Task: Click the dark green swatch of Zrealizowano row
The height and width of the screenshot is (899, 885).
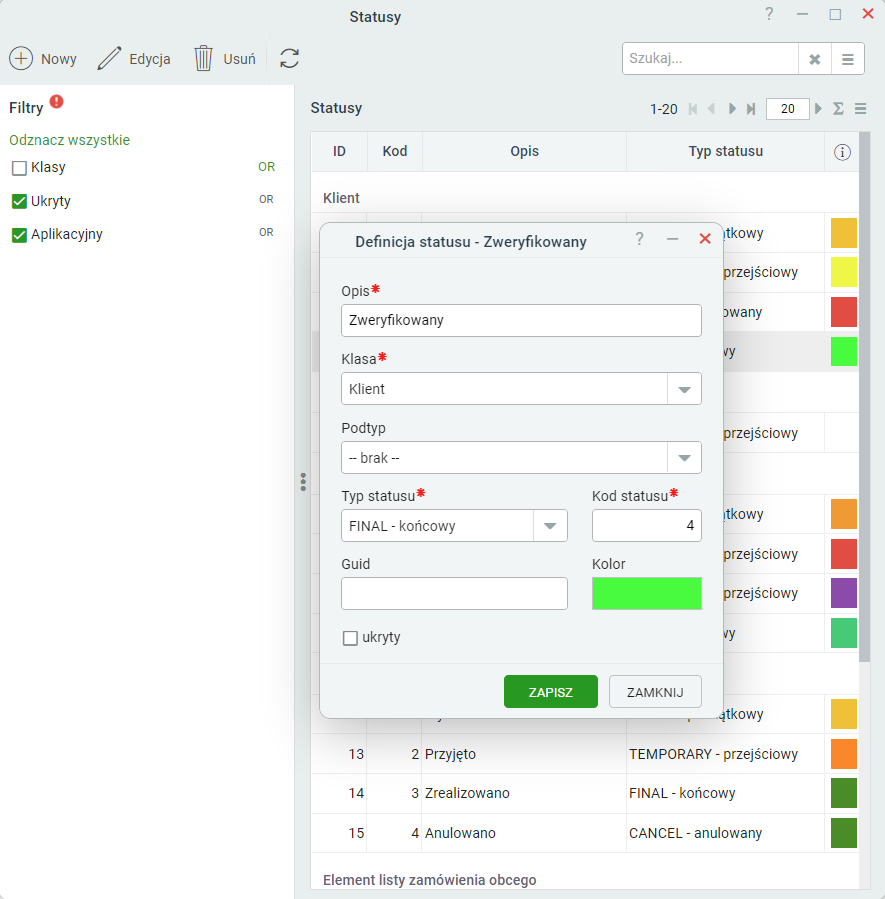Action: coord(844,793)
